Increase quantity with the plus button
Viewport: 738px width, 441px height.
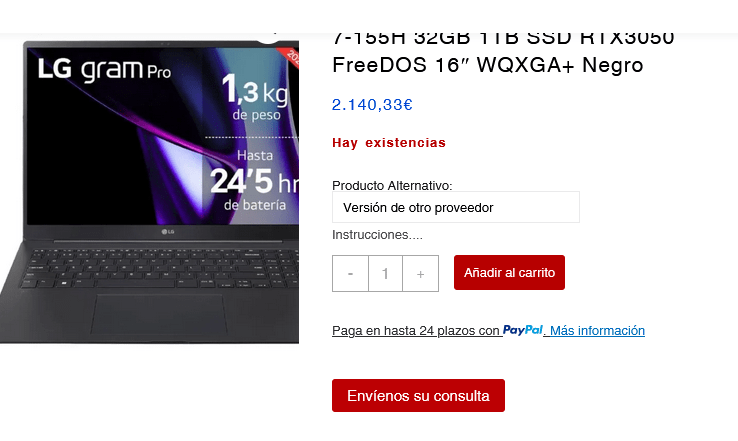click(420, 273)
